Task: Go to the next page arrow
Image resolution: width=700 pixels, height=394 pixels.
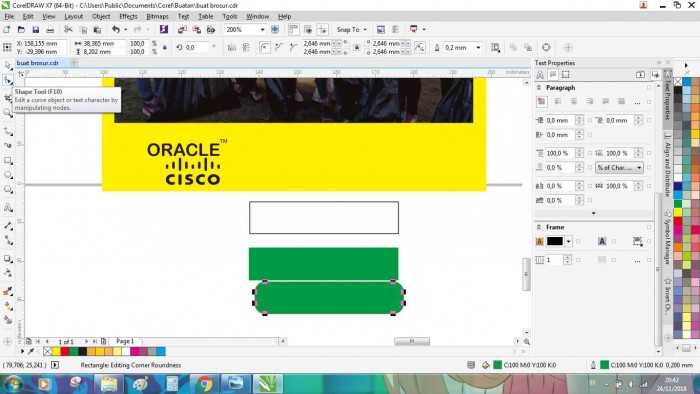Action: [86, 341]
